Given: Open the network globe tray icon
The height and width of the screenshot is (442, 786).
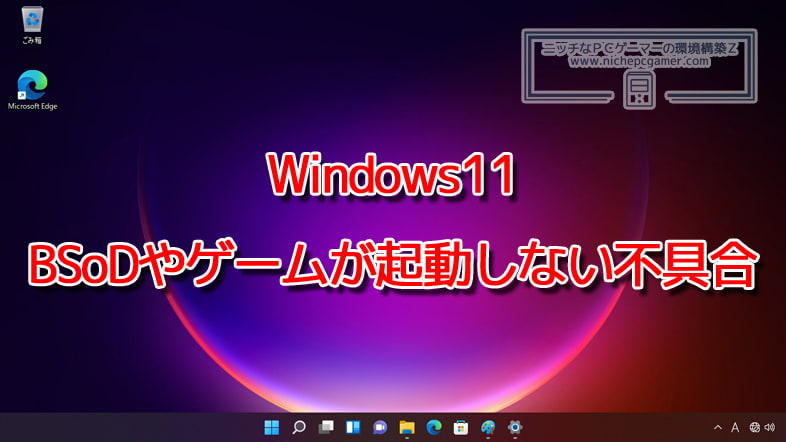Looking at the screenshot, I should 754,427.
